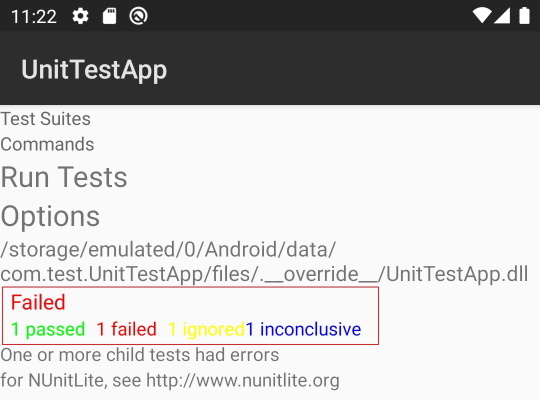540x400 pixels.
Task: Select the Test Suites heading
Action: click(45, 119)
